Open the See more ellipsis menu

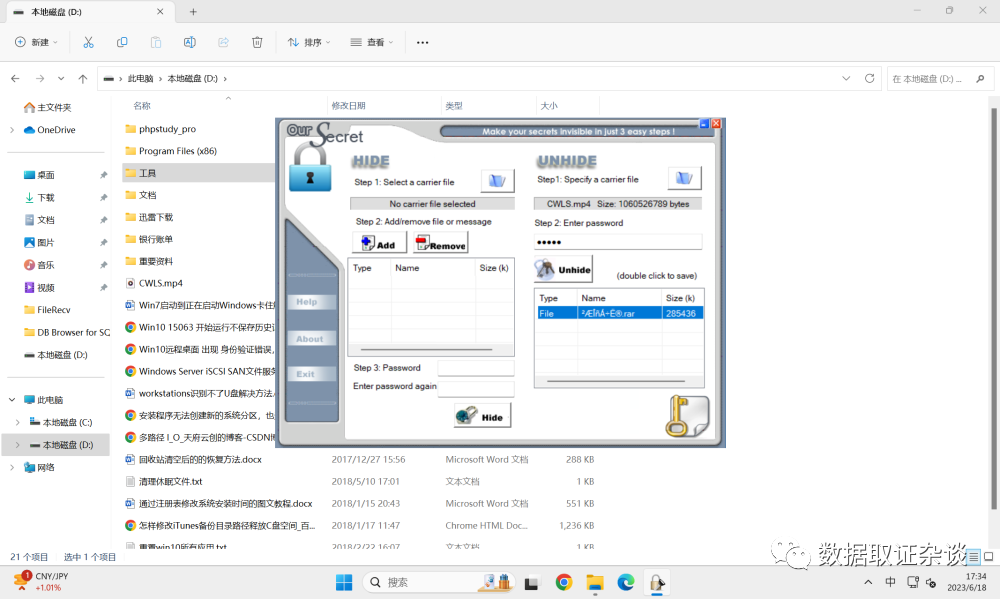(422, 42)
